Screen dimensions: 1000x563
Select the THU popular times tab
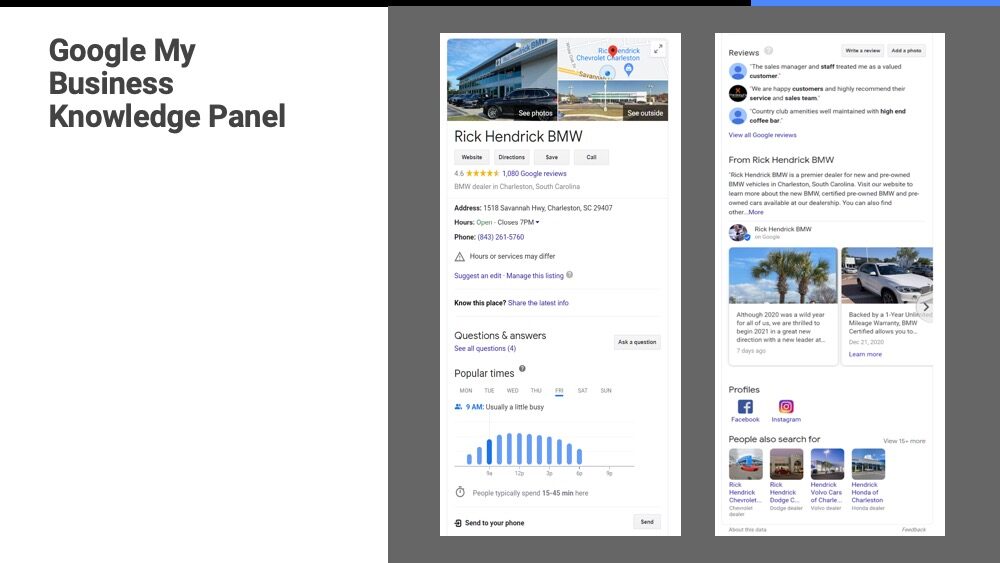(x=536, y=390)
